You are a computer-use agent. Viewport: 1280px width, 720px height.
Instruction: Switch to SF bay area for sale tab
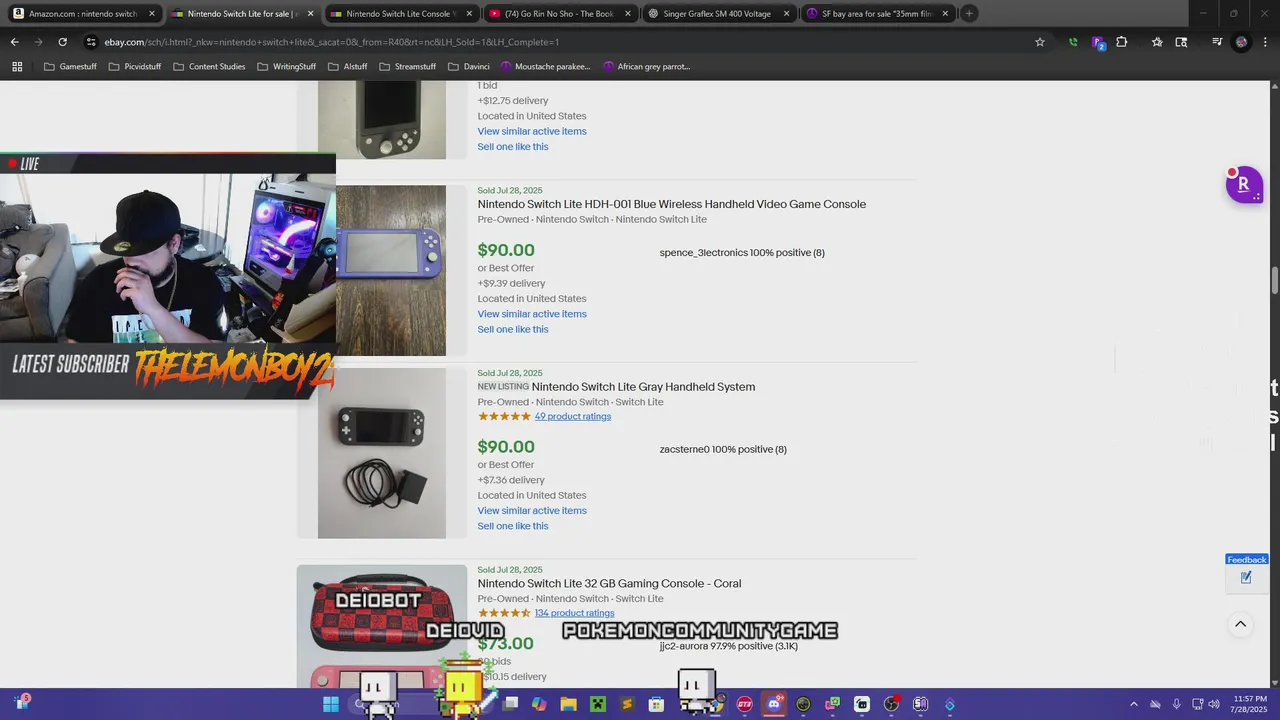click(x=877, y=14)
